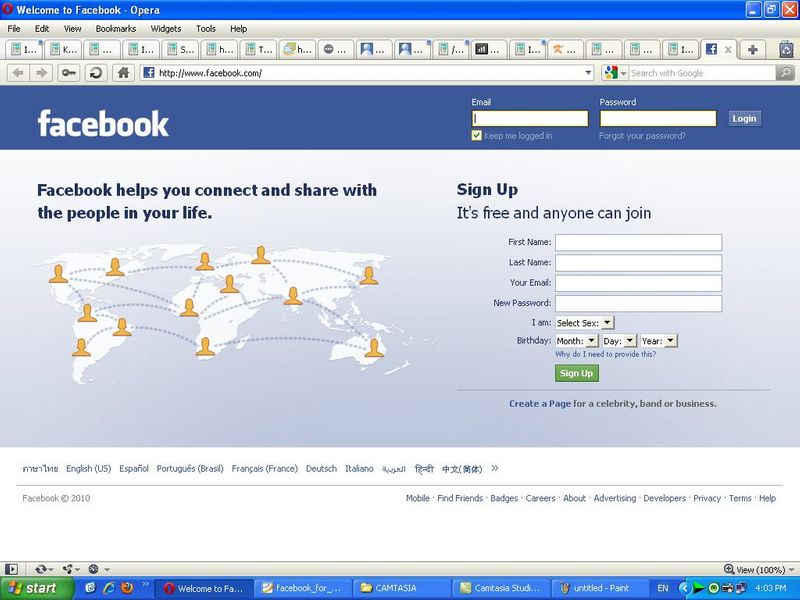Open the closed tabs trash can

pyautogui.click(x=786, y=49)
